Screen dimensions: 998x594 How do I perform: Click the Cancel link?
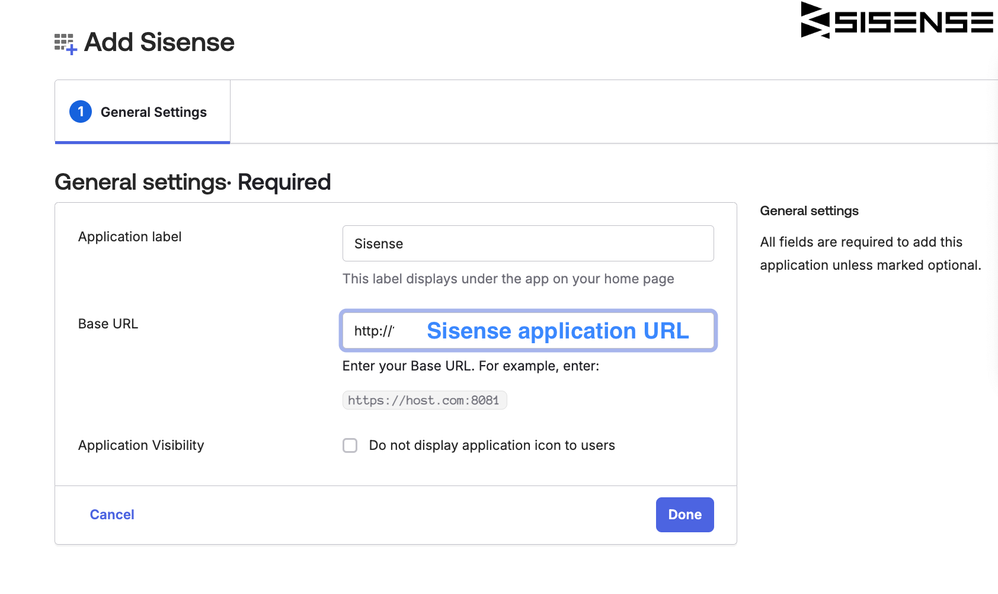coord(112,515)
